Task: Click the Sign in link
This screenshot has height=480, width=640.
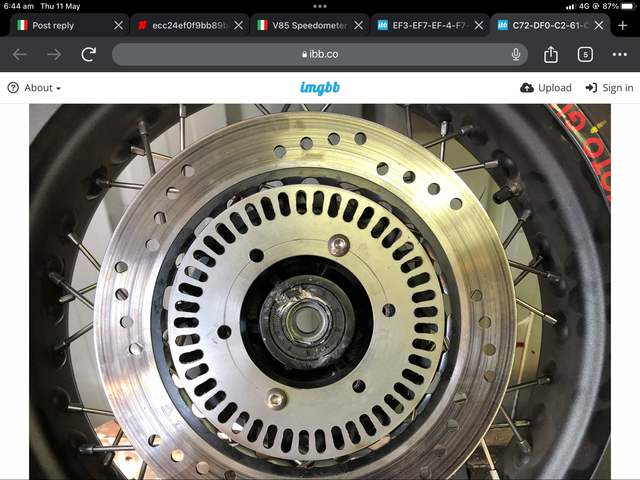Action: coord(609,88)
